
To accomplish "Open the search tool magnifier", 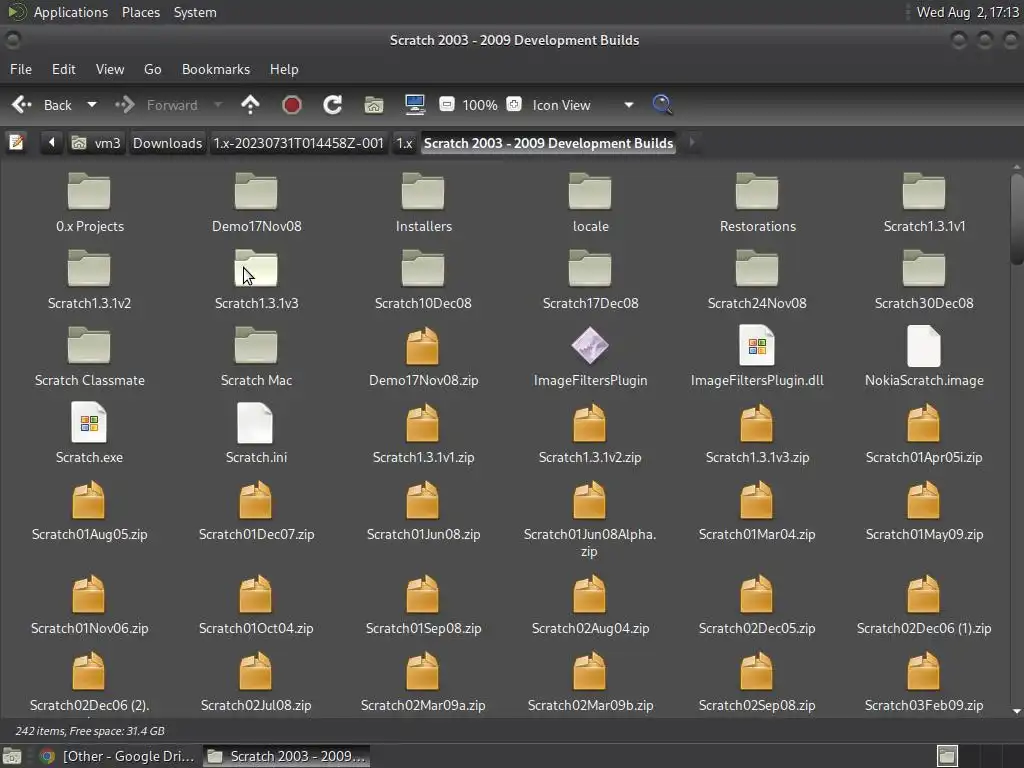I will (662, 104).
